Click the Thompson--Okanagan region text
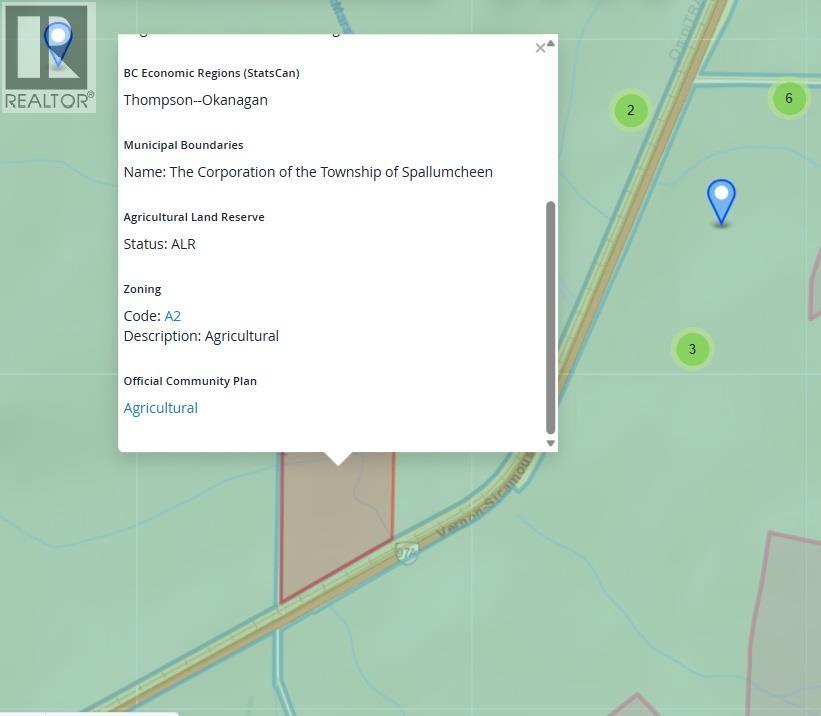The image size is (821, 716). pyautogui.click(x=195, y=100)
